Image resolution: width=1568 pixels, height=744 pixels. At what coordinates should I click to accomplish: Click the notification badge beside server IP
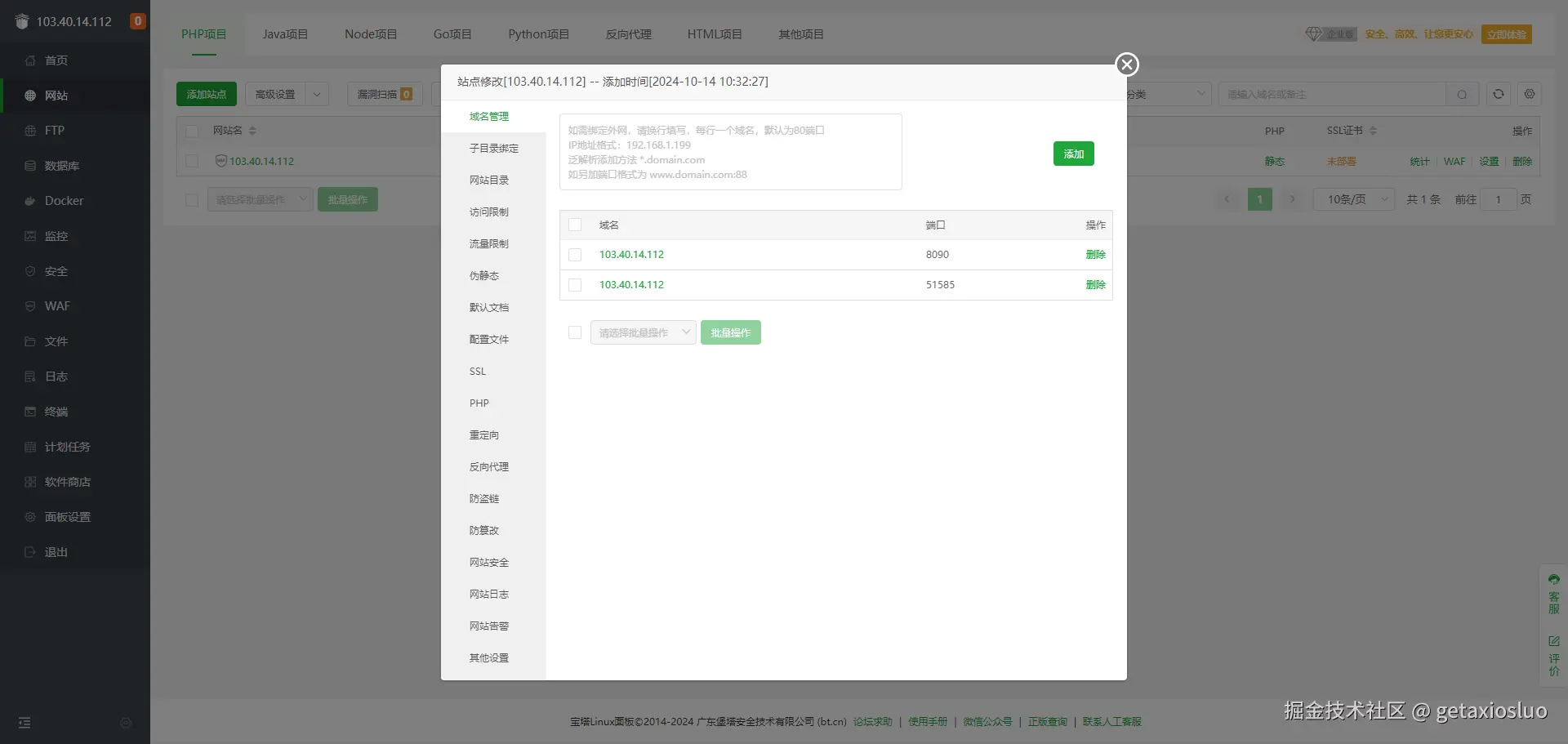point(138,21)
